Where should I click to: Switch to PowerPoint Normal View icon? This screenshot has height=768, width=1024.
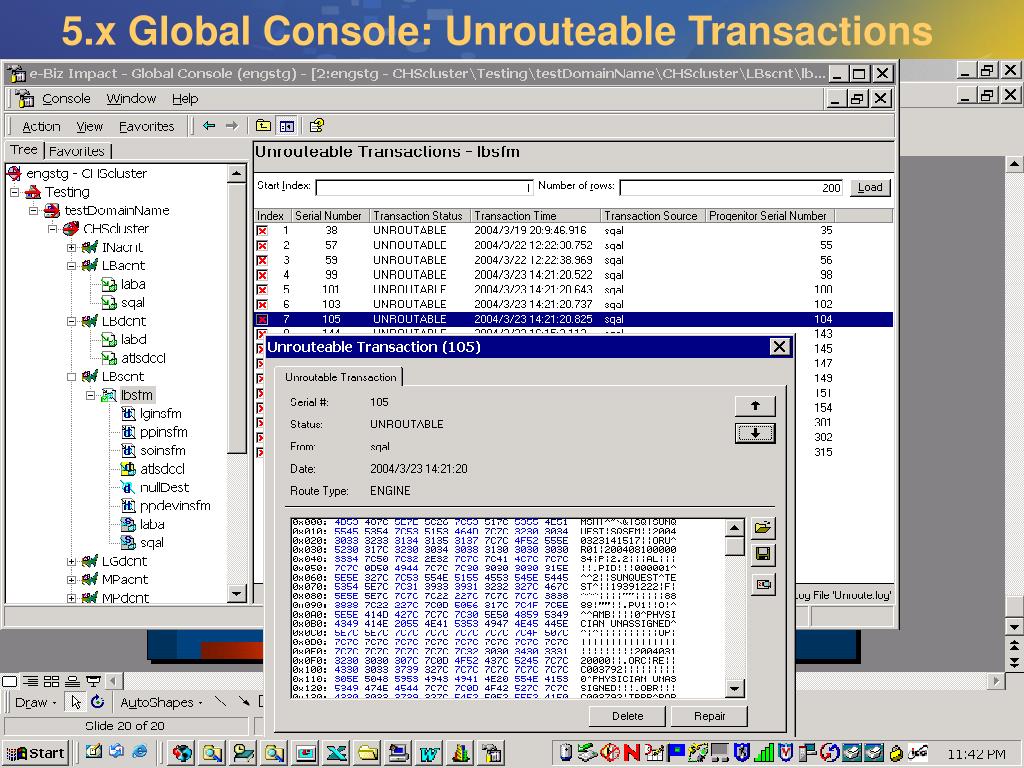click(x=10, y=682)
